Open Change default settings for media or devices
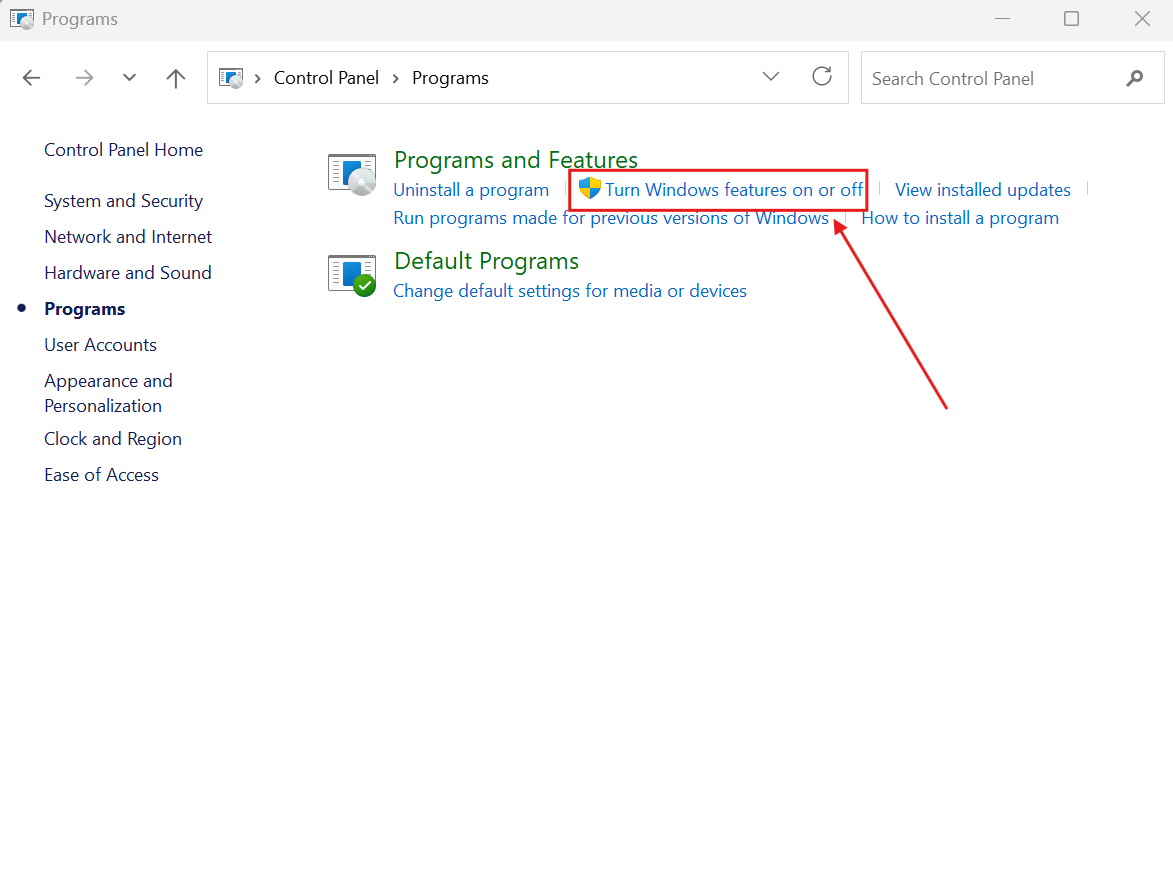1173x877 pixels. 570,291
